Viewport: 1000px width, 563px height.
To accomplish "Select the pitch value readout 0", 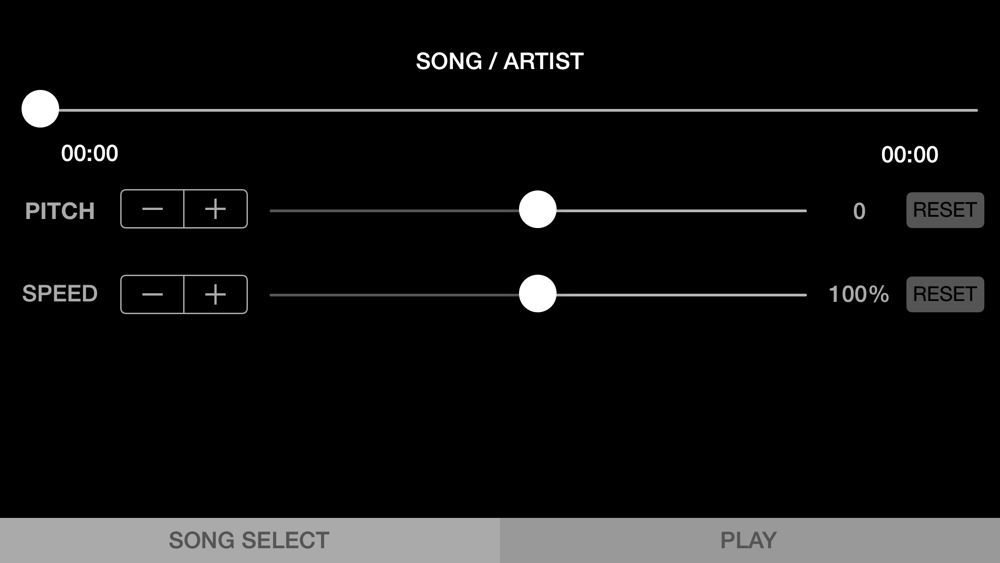I will pos(859,211).
